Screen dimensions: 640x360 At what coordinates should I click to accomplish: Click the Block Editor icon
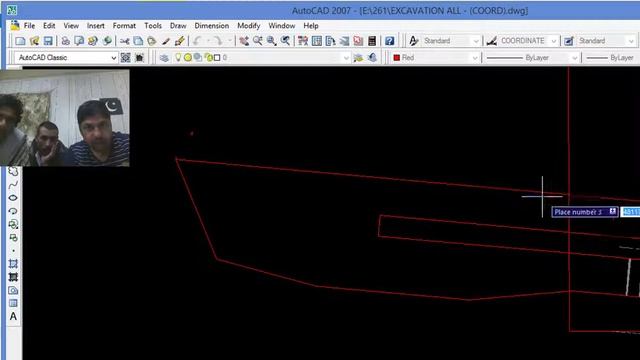(180, 41)
